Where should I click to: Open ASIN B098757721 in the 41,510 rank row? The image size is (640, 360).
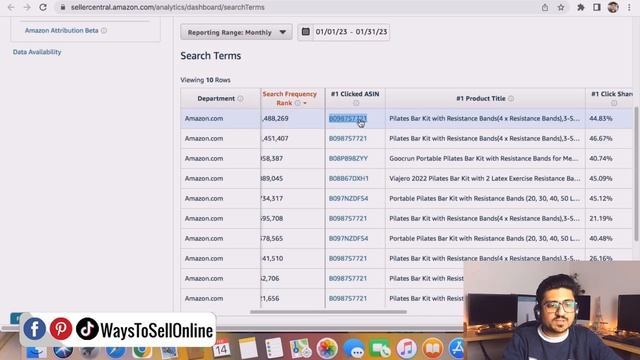pos(348,258)
